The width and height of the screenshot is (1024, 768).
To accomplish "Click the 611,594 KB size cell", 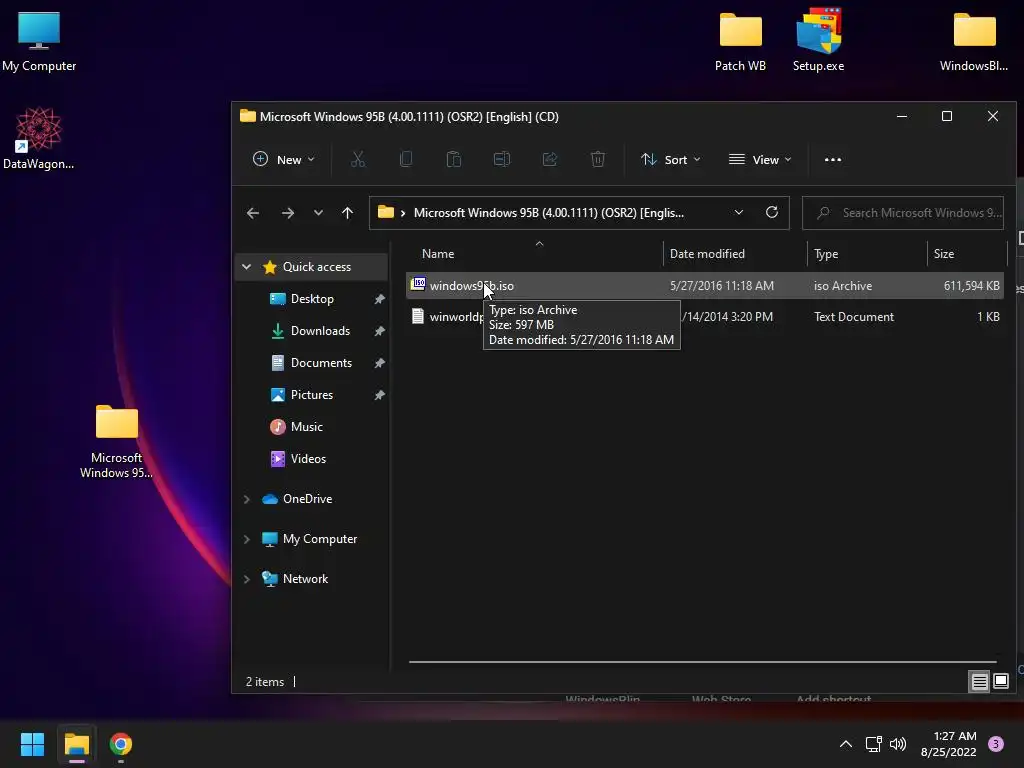I will 971,286.
